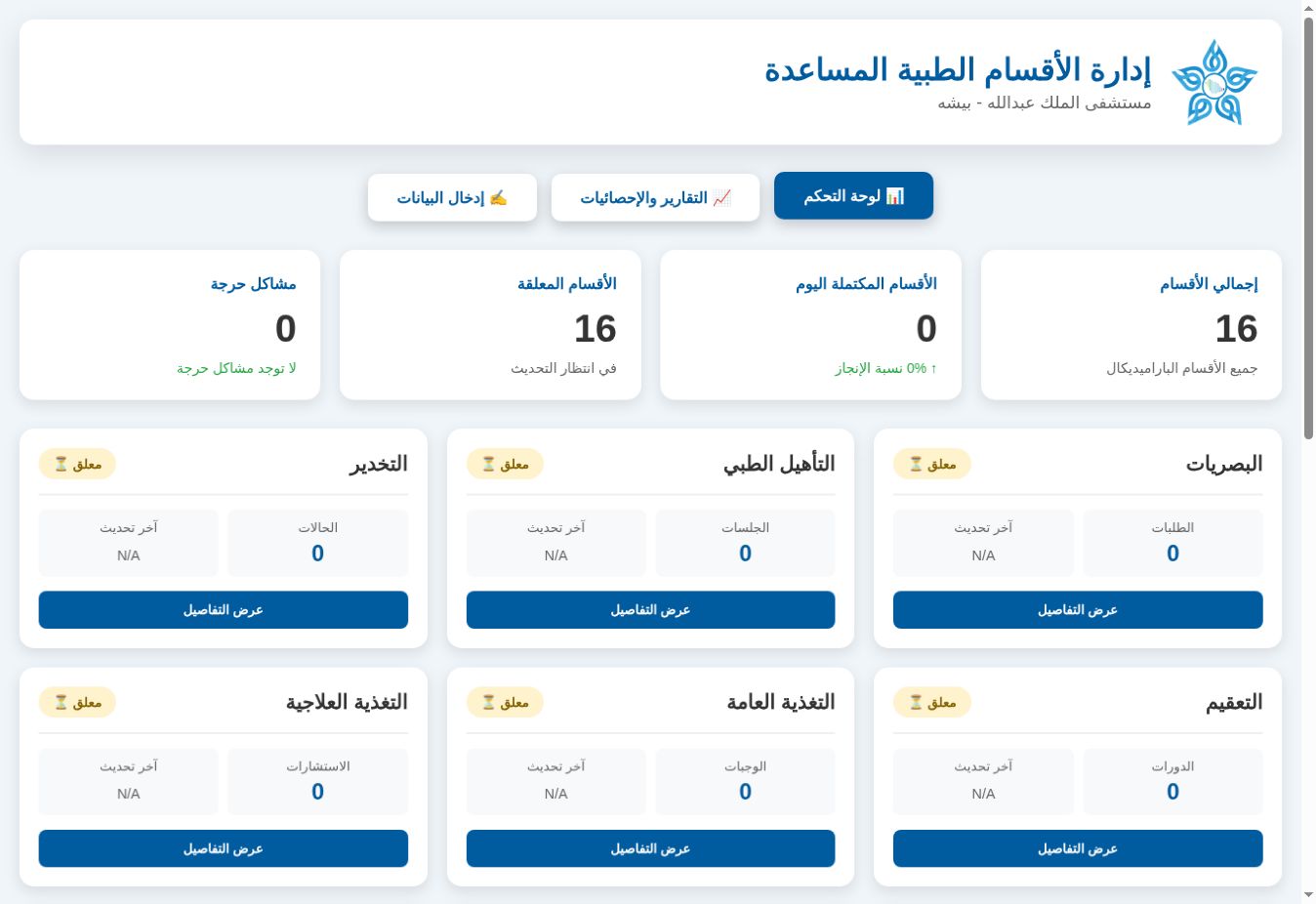
Task: Open عرض التفاصيل for التأهيل الطبي
Action: tap(650, 610)
